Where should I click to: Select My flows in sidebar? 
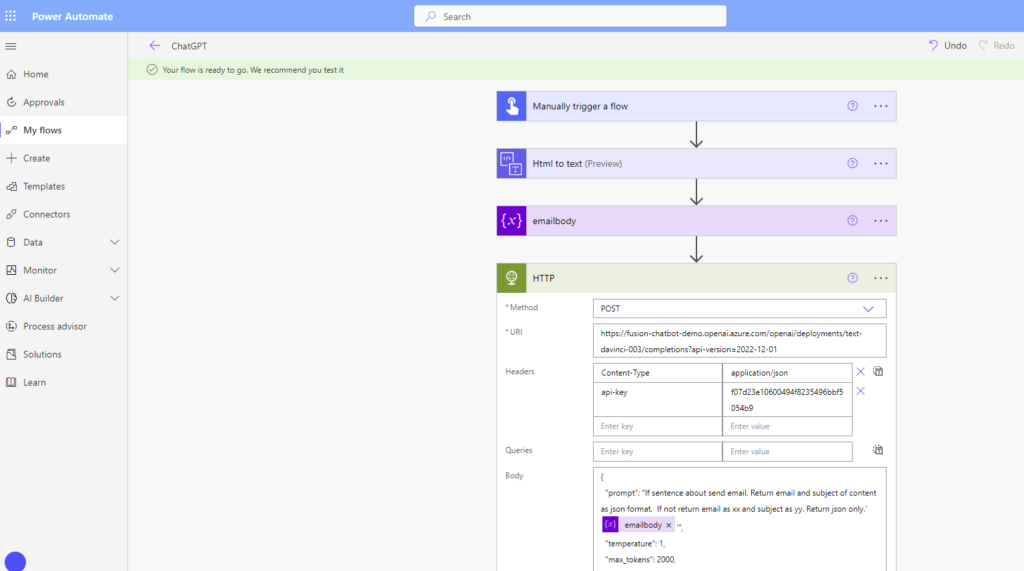pos(63,131)
